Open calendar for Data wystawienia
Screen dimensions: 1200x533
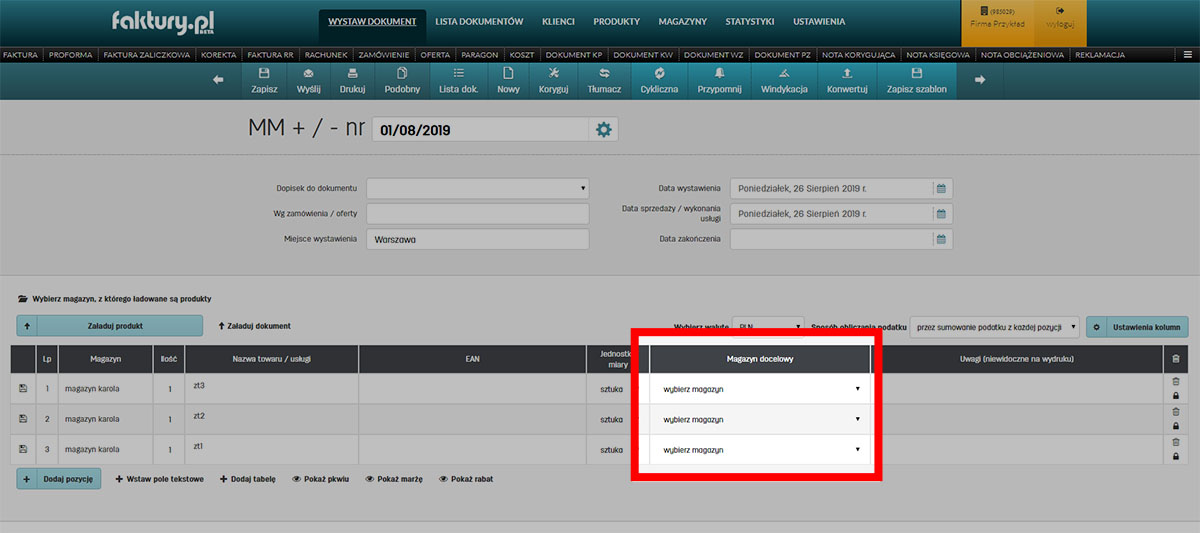[940, 188]
